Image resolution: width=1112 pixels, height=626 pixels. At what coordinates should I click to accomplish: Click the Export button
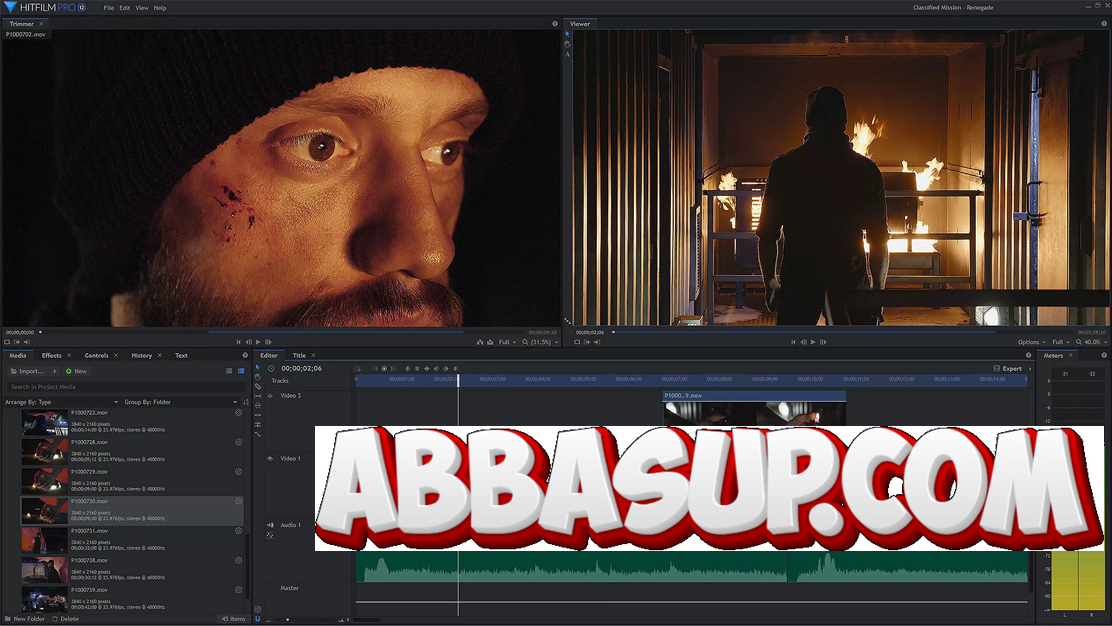(x=1008, y=369)
